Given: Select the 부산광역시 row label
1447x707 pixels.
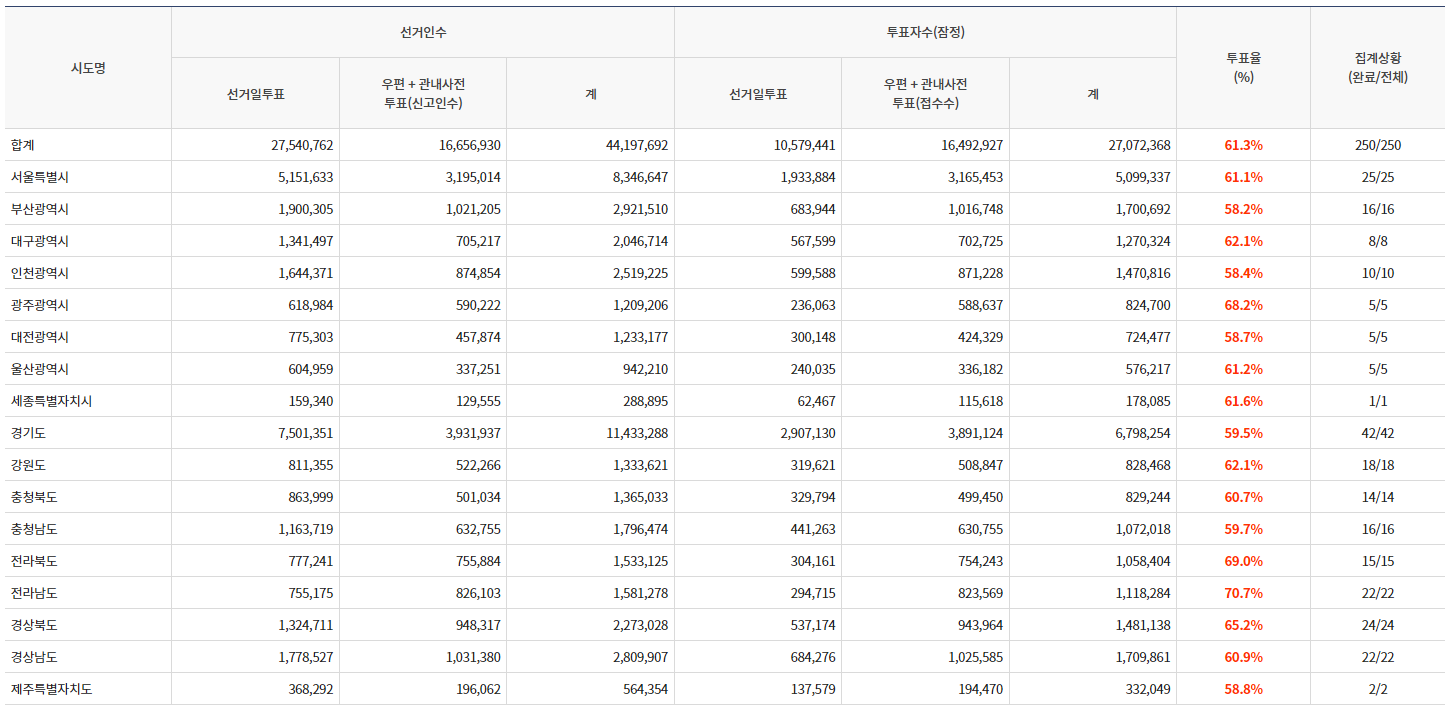Looking at the screenshot, I should 40,209.
